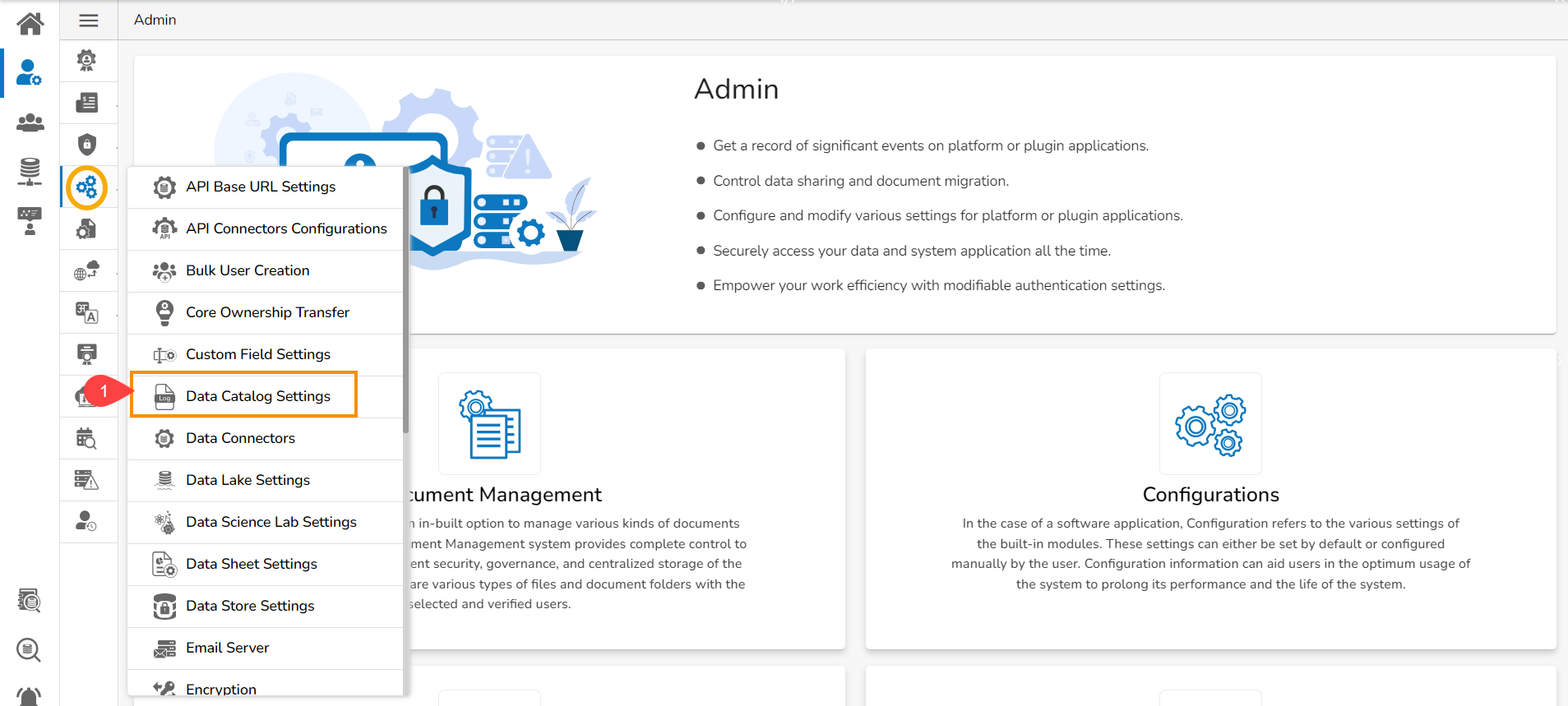The width and height of the screenshot is (1568, 706).
Task: Click the Admin breadcrumb in header
Action: click(155, 20)
